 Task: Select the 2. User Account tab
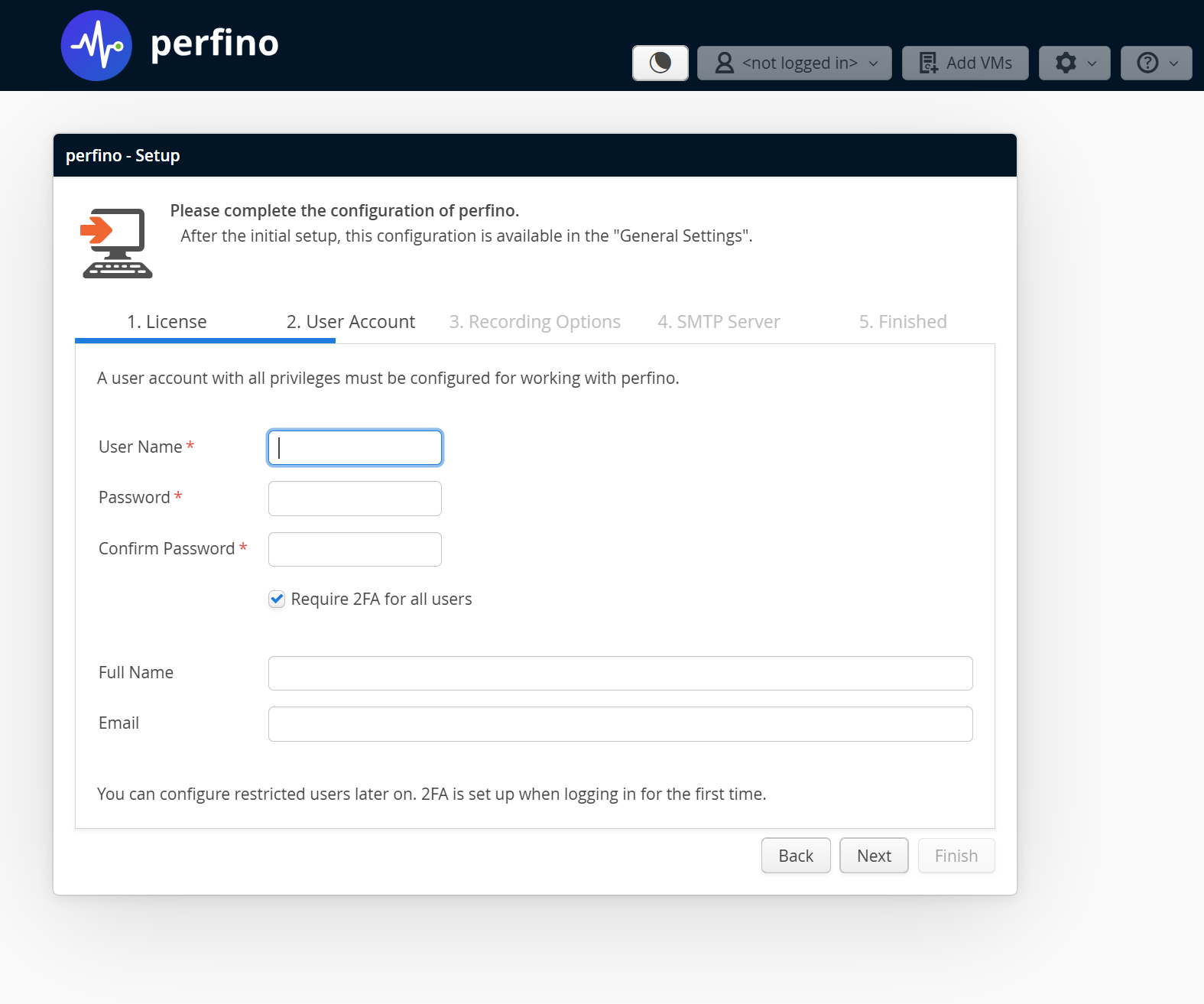(351, 322)
